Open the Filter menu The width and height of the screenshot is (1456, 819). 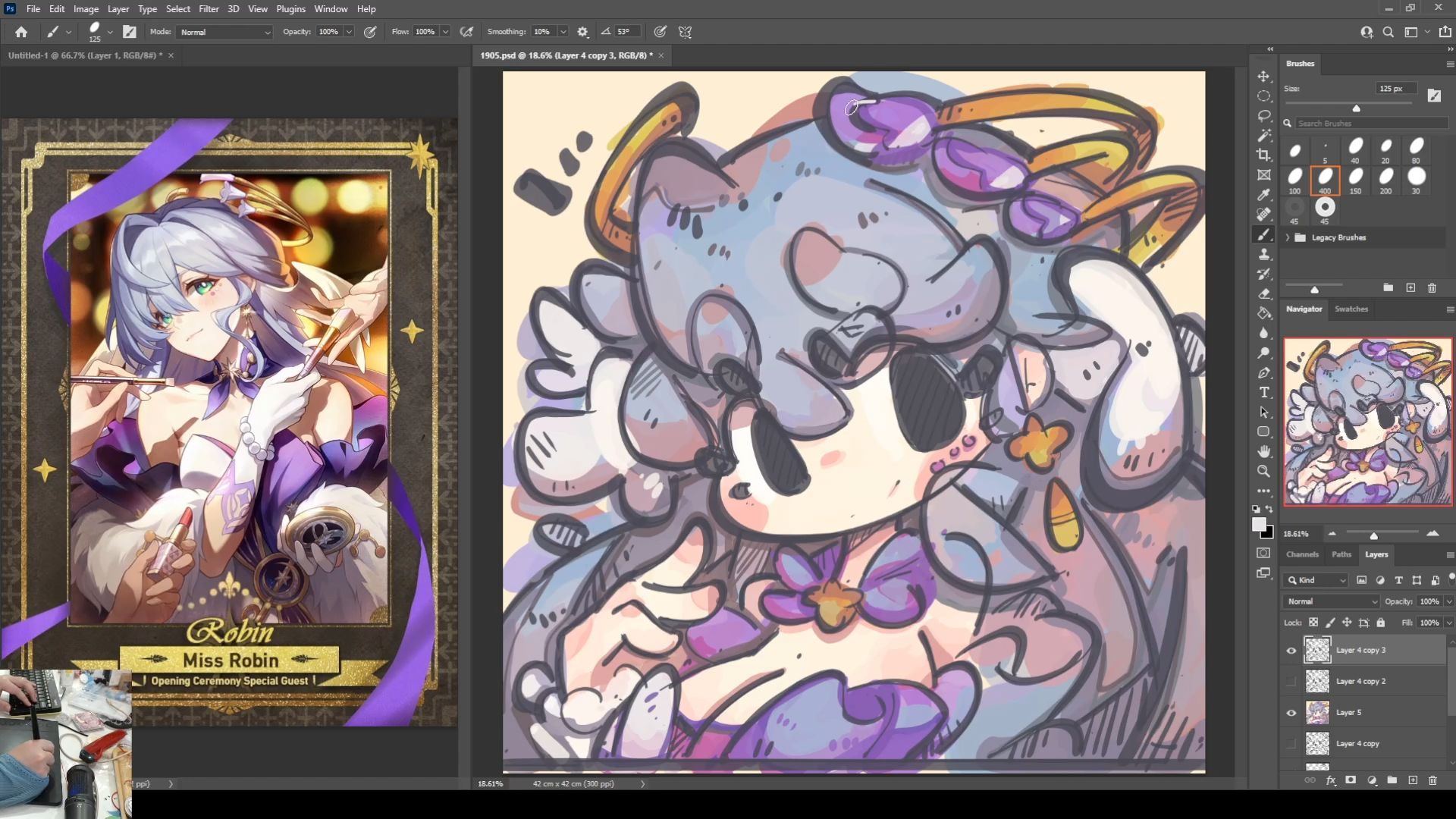tap(209, 9)
